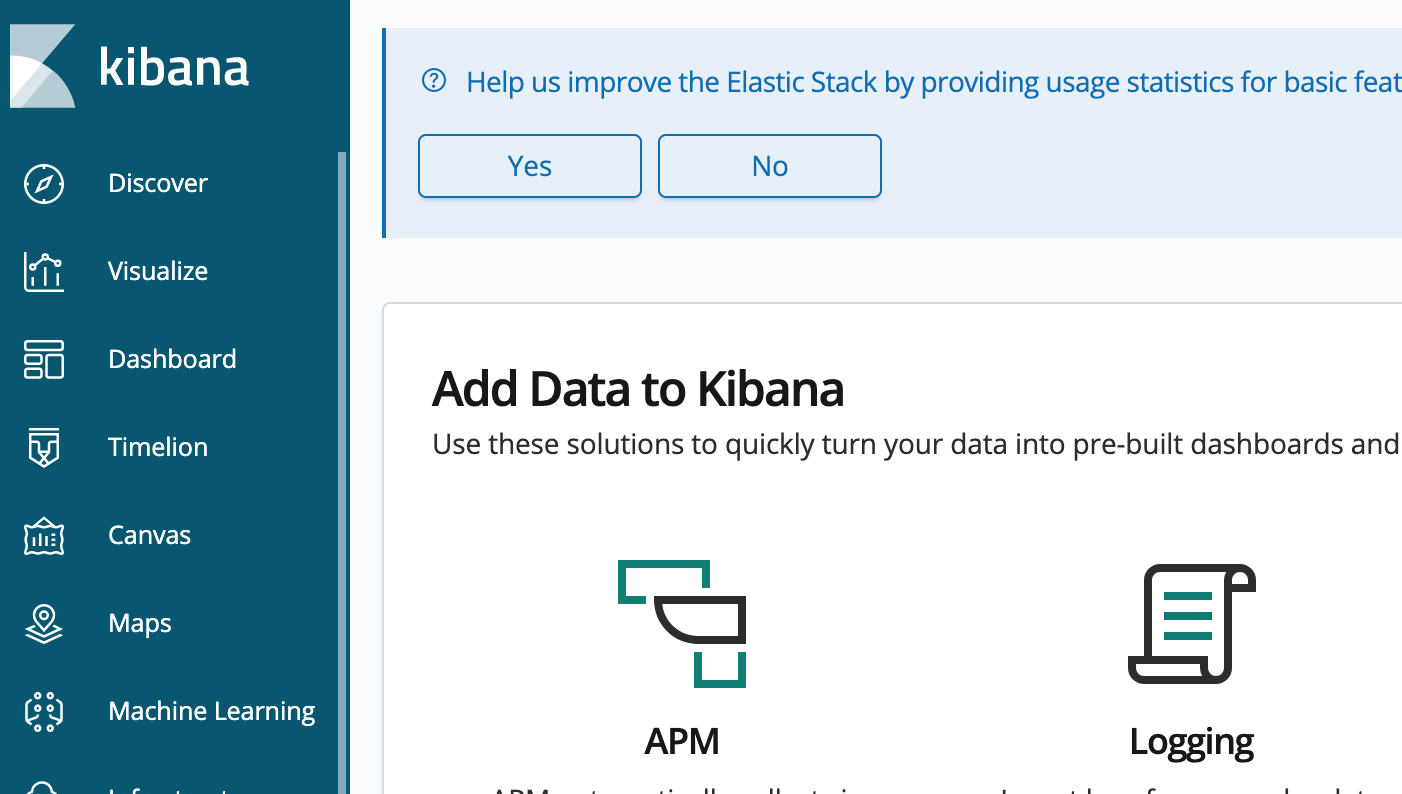Select the Timelion menu label

click(x=158, y=447)
